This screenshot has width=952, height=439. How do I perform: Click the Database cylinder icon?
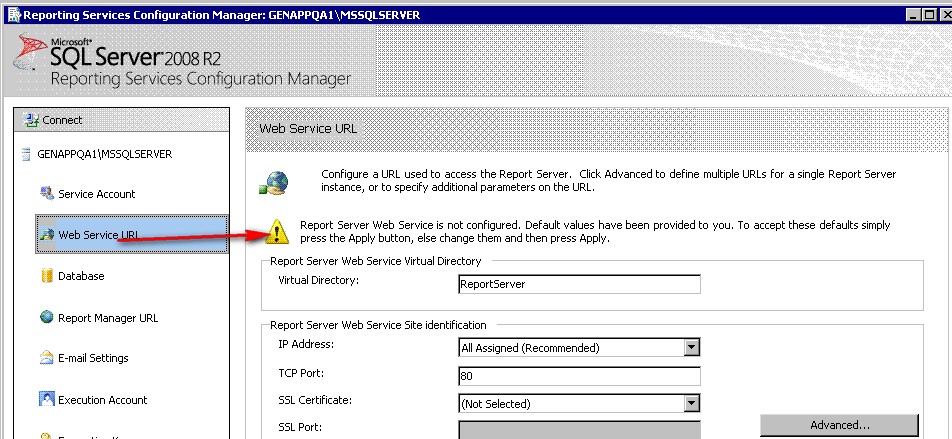47,276
